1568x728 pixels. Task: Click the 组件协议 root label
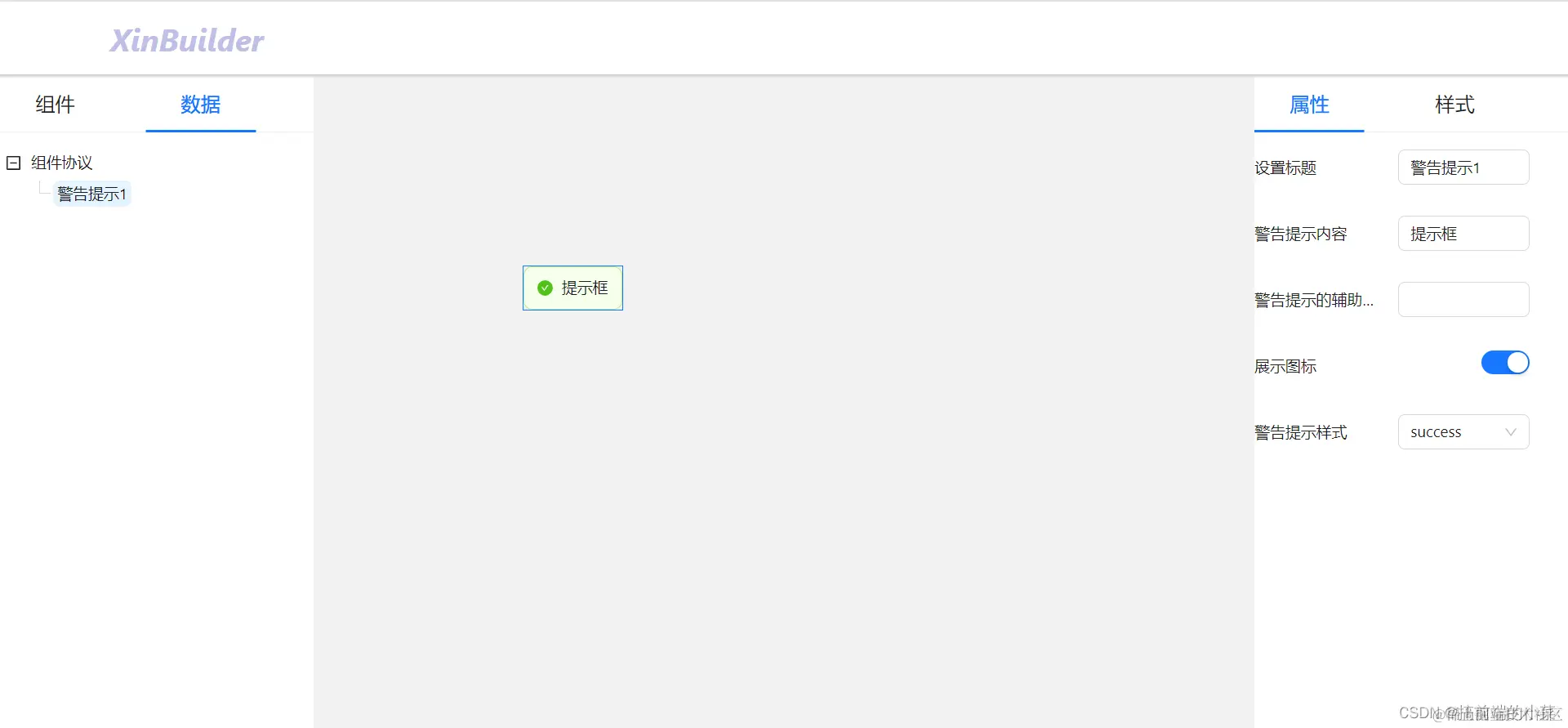tap(62, 163)
